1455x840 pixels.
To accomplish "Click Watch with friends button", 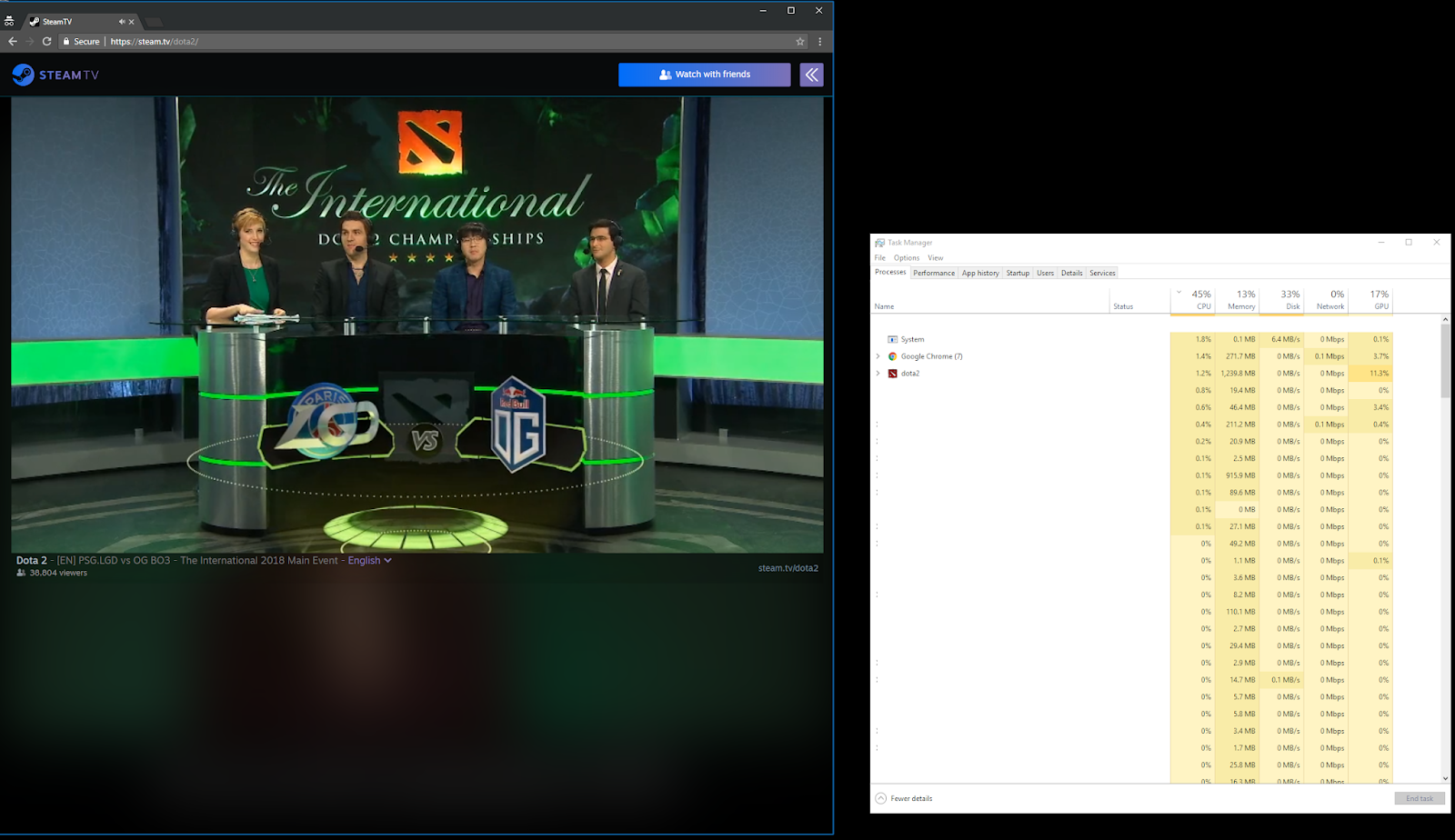I will 705,75.
